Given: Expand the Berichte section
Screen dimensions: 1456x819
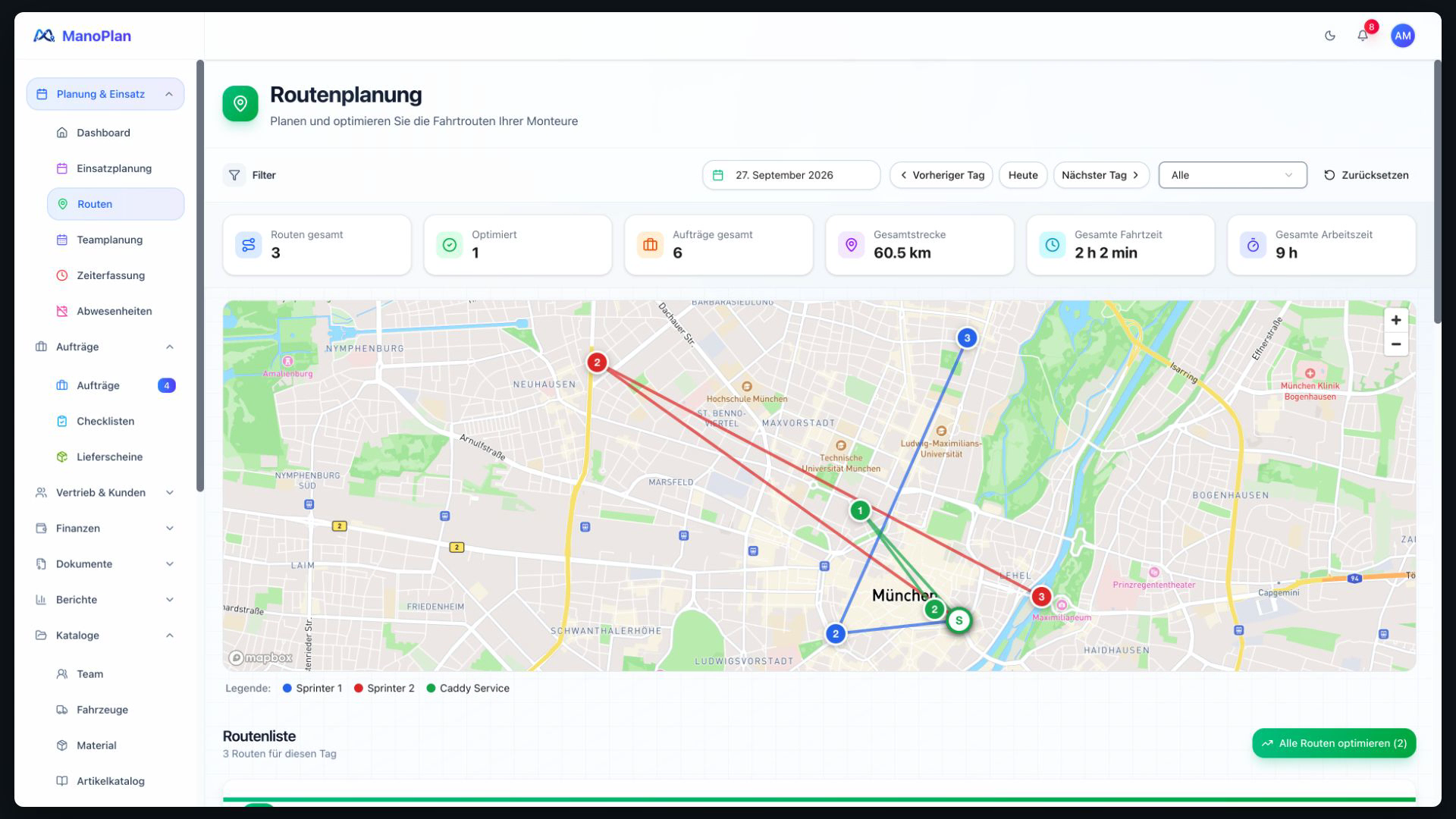Looking at the screenshot, I should [x=105, y=600].
